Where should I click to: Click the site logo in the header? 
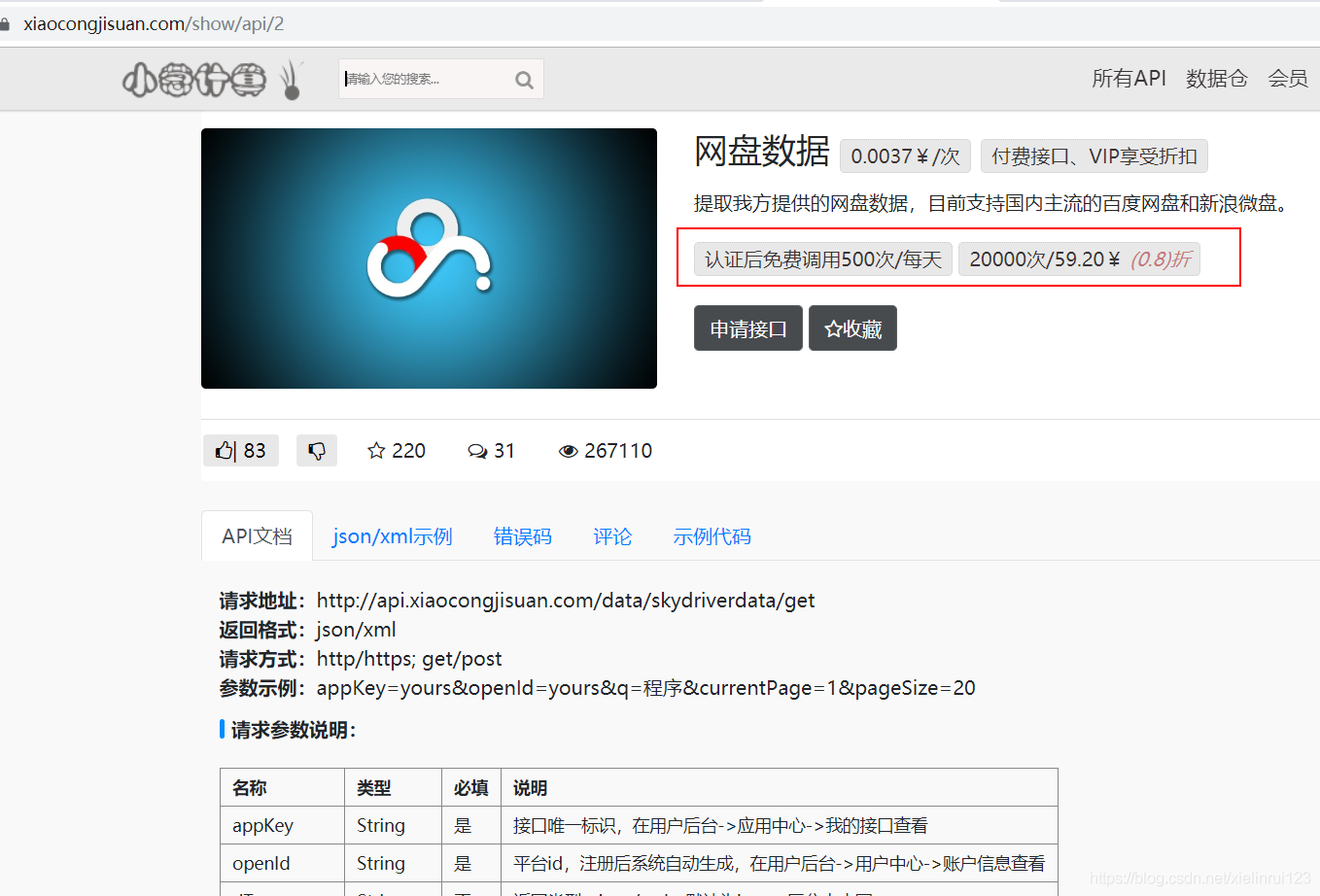[213, 80]
